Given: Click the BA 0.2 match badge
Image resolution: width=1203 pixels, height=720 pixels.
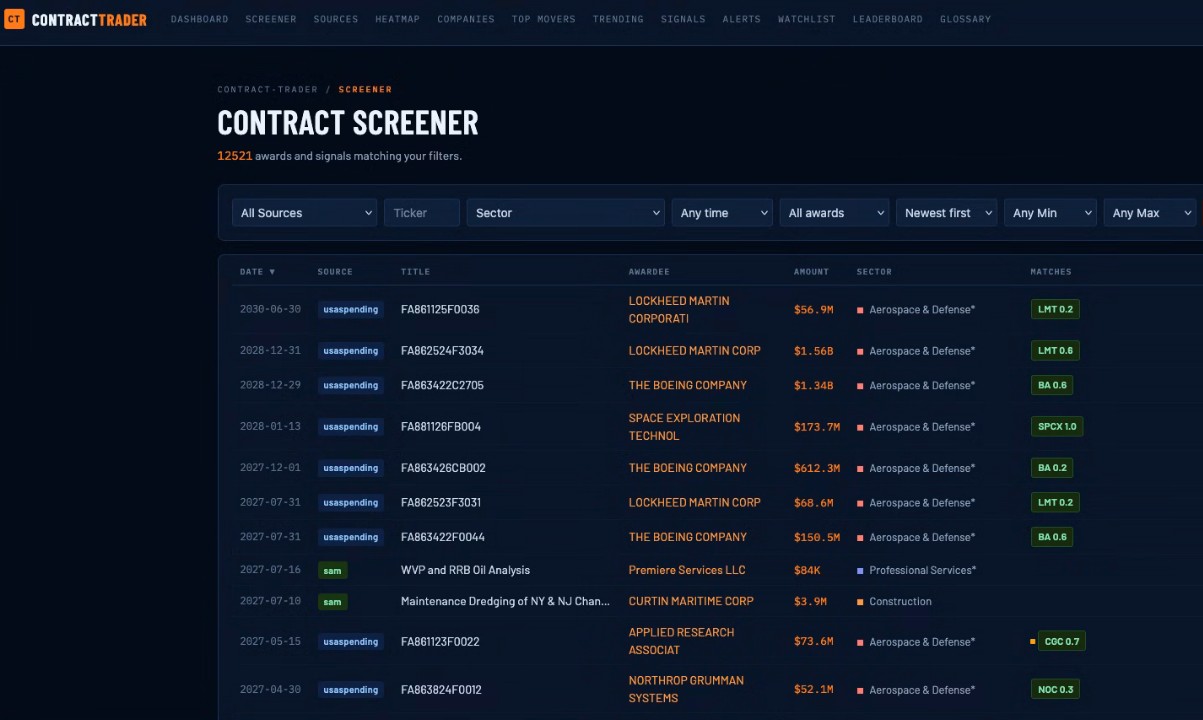Looking at the screenshot, I should coord(1052,468).
